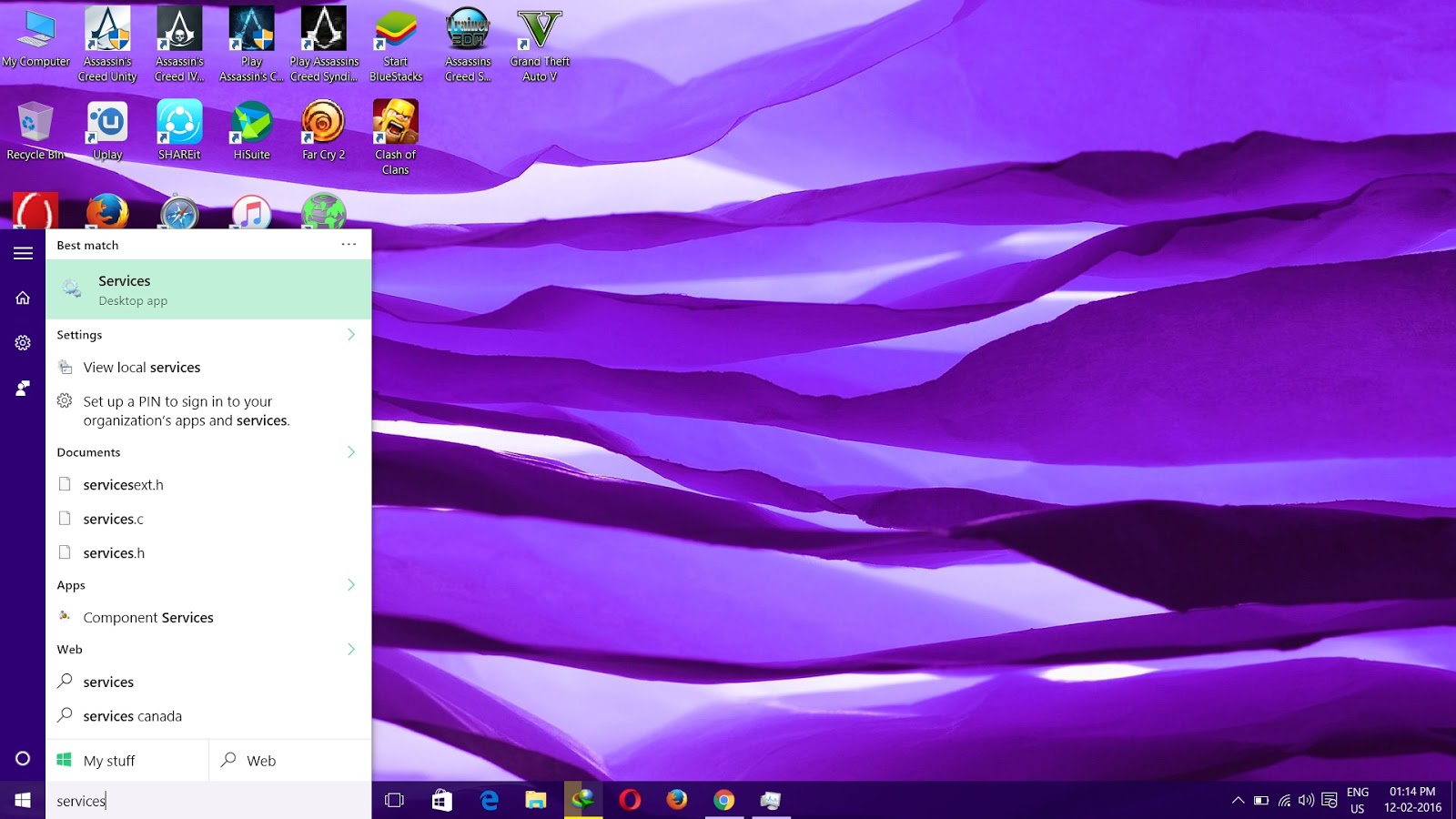The width and height of the screenshot is (1456, 819).
Task: Open Task View from the taskbar
Action: point(394,801)
